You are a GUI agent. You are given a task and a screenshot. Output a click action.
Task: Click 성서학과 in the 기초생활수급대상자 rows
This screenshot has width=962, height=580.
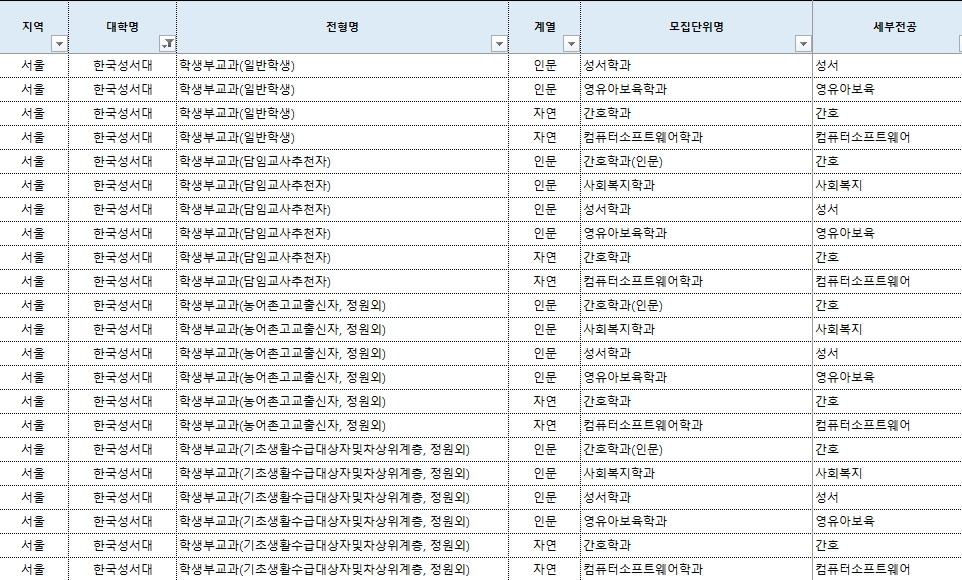coord(607,497)
